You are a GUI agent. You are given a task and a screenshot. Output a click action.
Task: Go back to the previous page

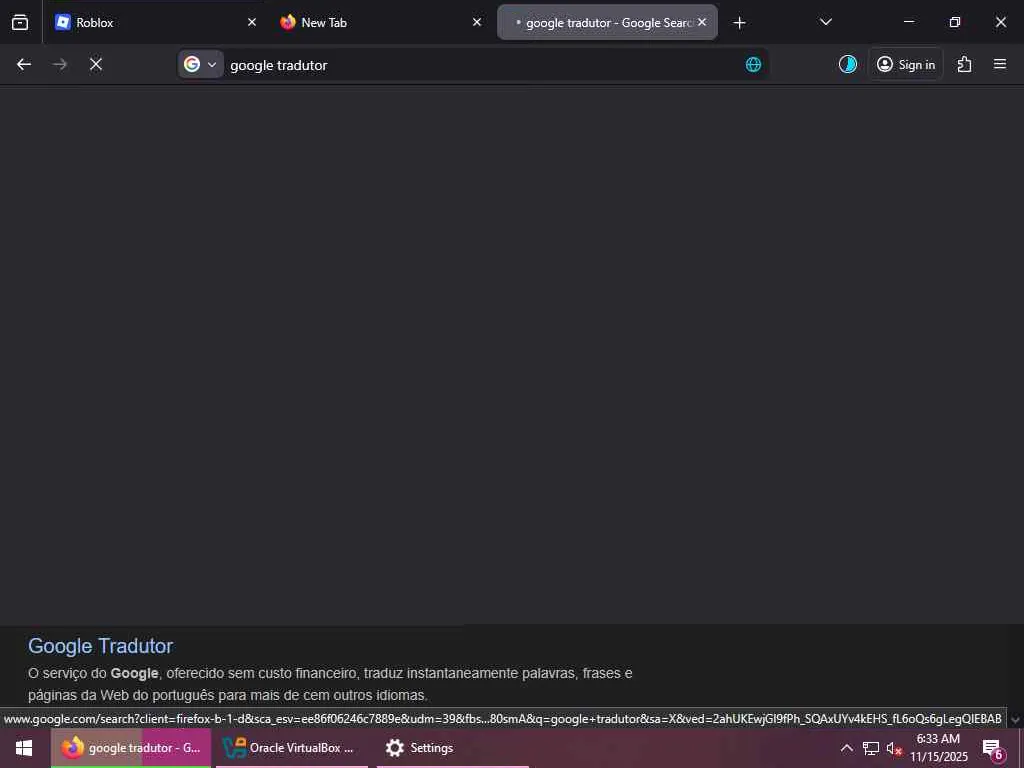[x=24, y=65]
